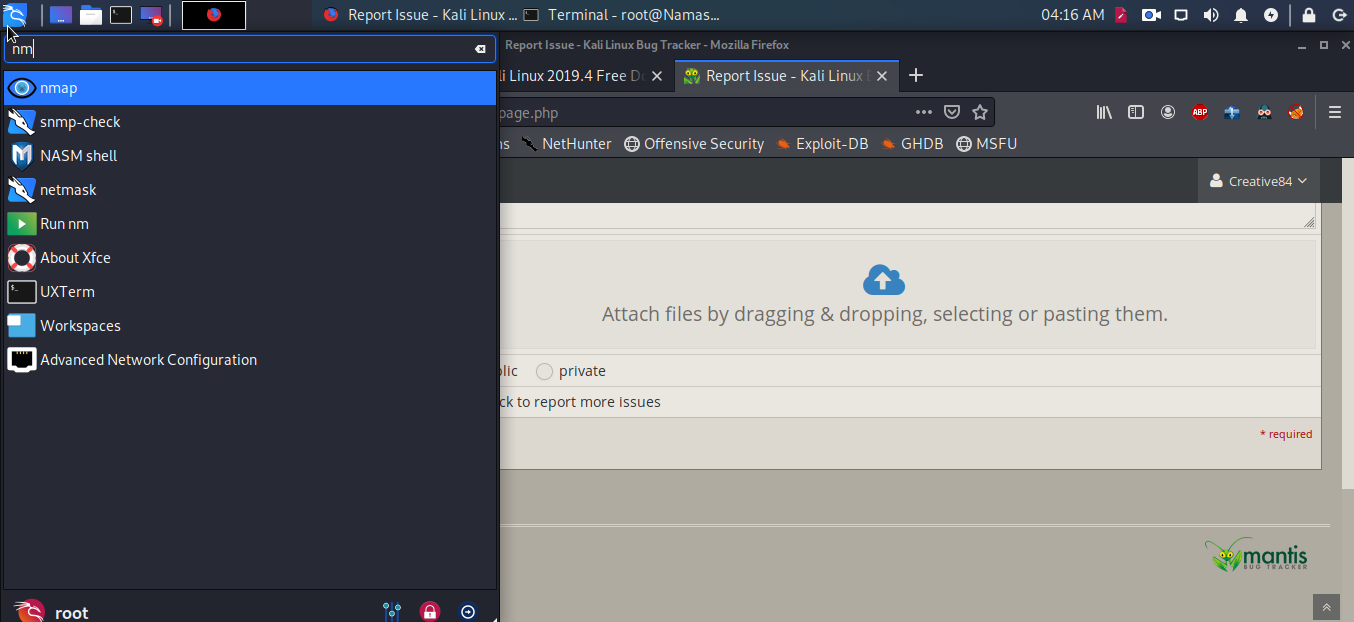Bookmark this page with star icon

coord(980,112)
